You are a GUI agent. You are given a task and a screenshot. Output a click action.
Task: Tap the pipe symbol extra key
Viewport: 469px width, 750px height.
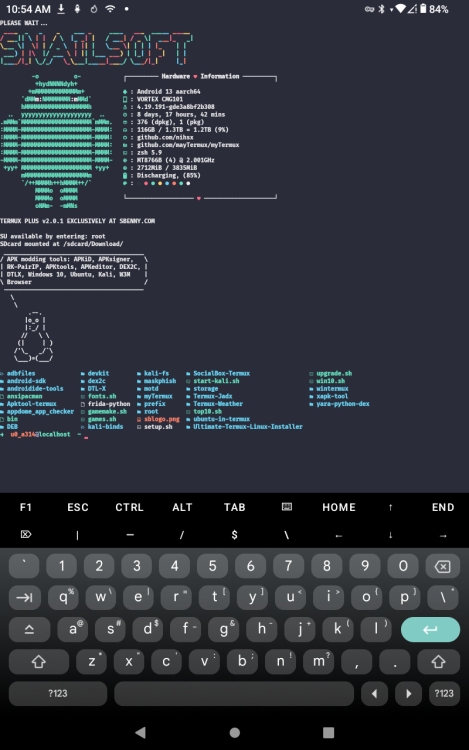pyautogui.click(x=77, y=535)
